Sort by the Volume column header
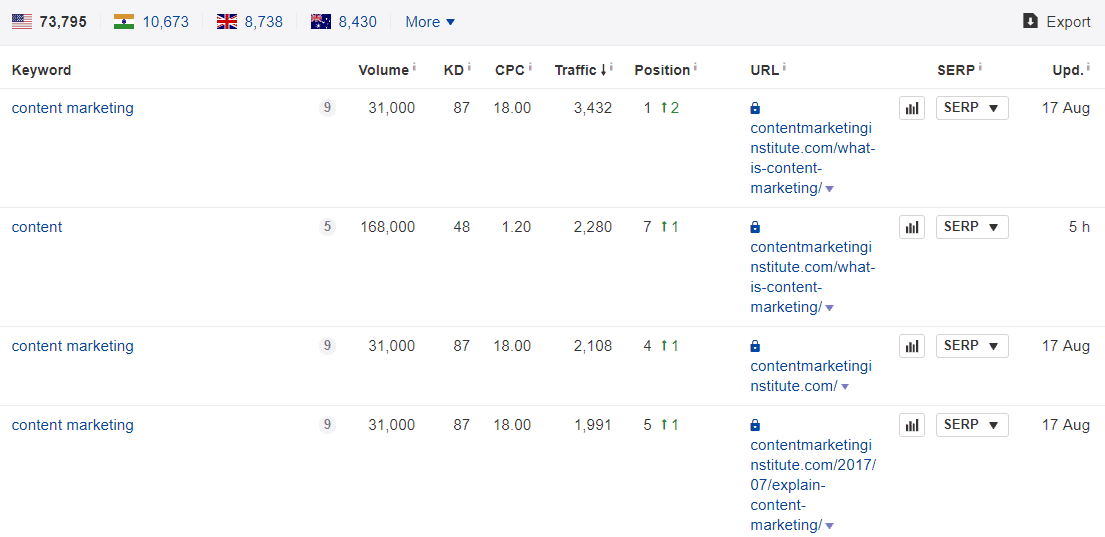Viewport: 1105px width, 537px height. [x=384, y=70]
